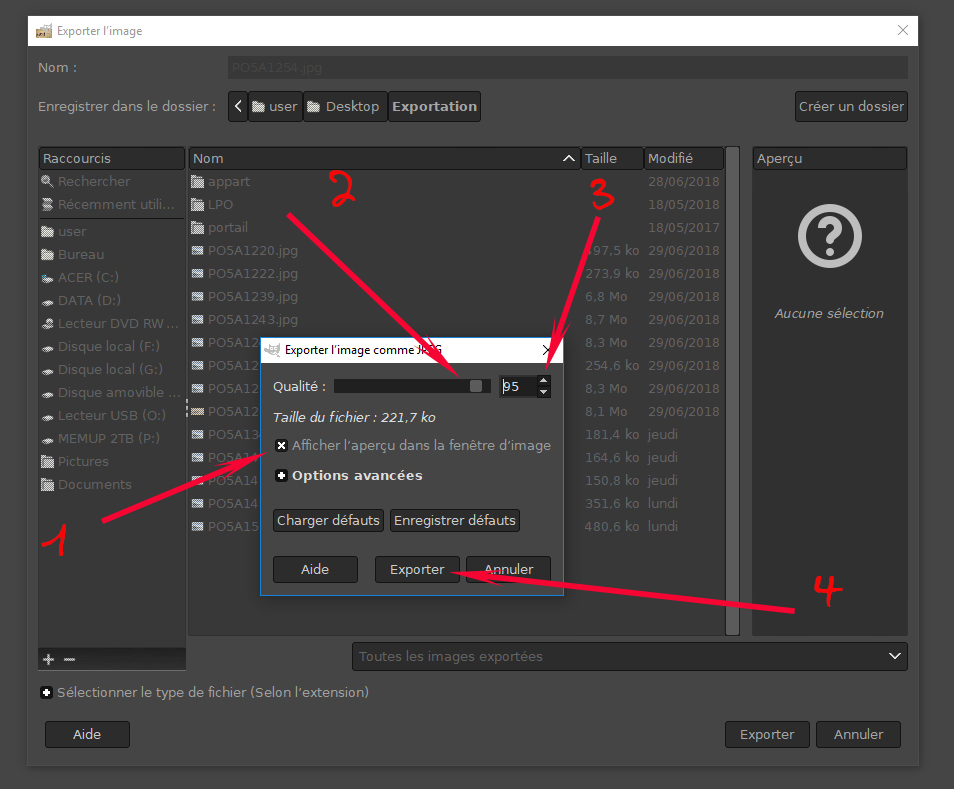Click Exporter in the JPEG dialog
Screen dimensions: 954x789
coord(417,569)
